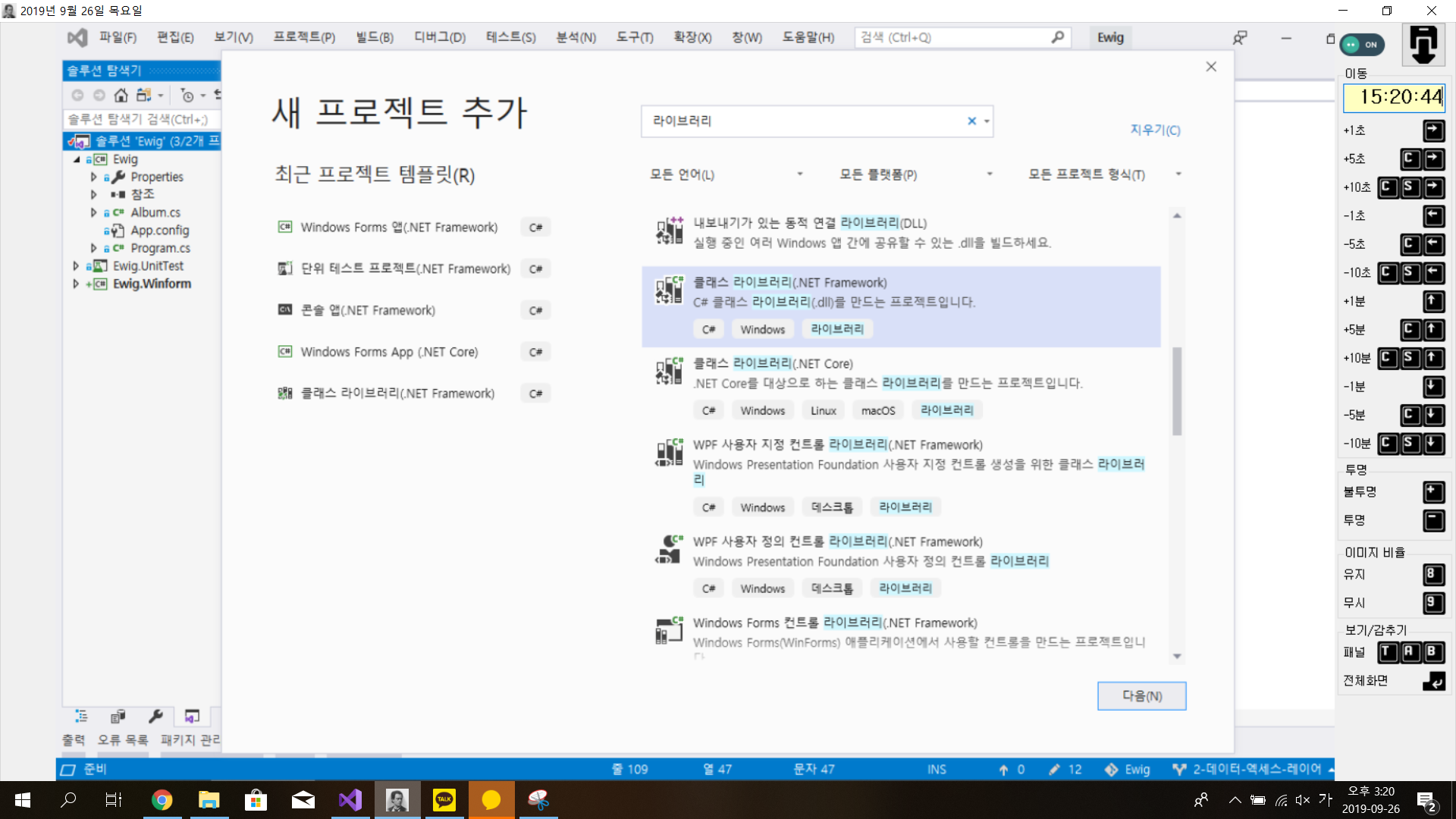Click the pending changes filter clock icon
Viewport: 1456px width, 819px height.
click(x=187, y=96)
